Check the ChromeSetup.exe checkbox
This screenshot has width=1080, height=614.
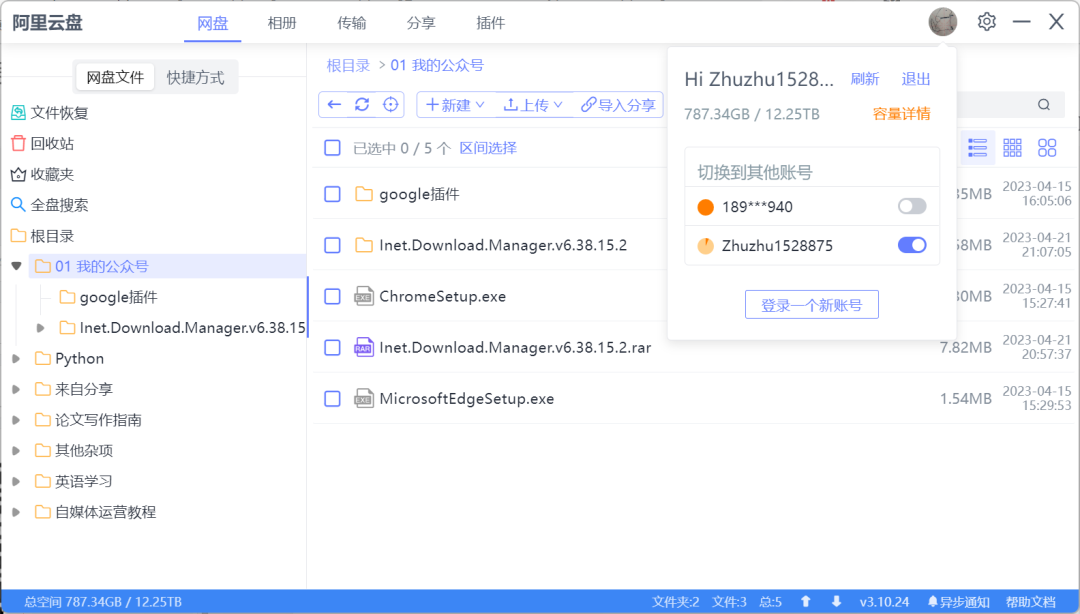[x=333, y=296]
